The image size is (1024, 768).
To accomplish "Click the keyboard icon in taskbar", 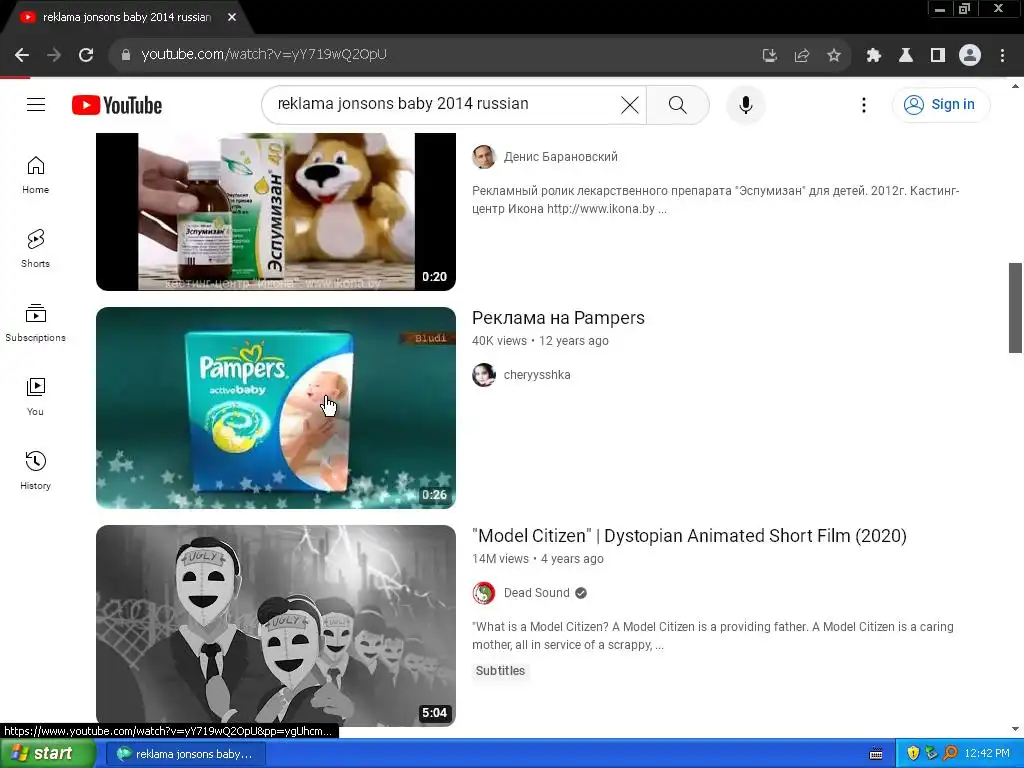I will click(x=876, y=754).
